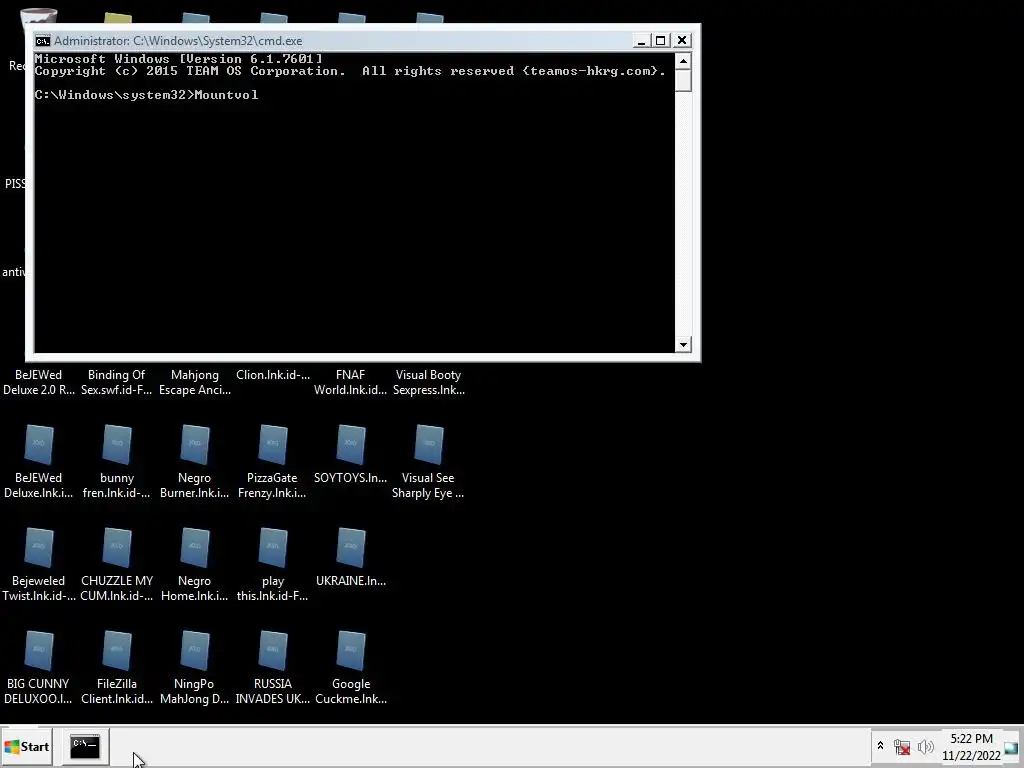1024x768 pixels.
Task: Select the FileZilla Client.lnk desktop icon
Action: (117, 667)
